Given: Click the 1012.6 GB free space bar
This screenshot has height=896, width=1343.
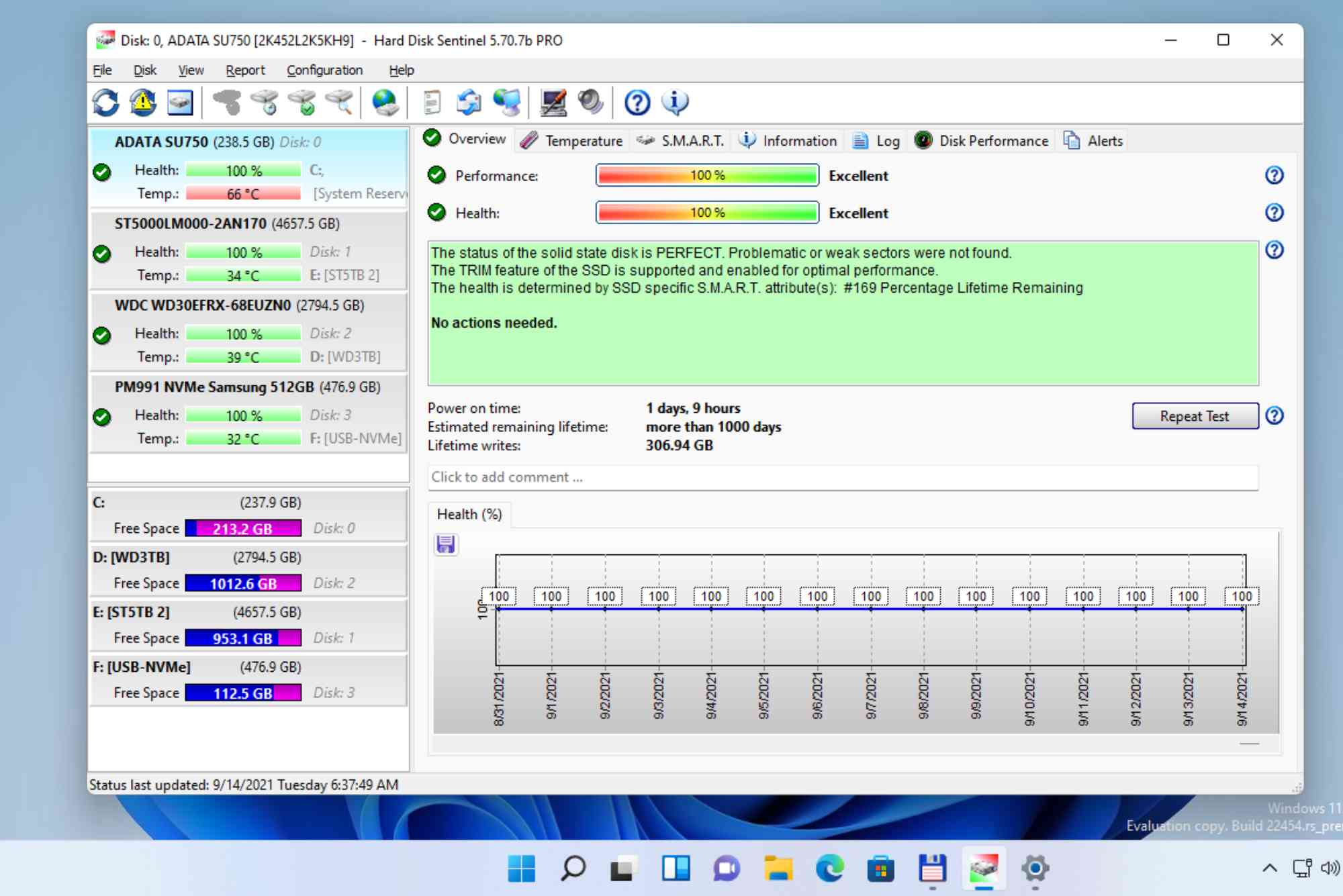Looking at the screenshot, I should [243, 584].
